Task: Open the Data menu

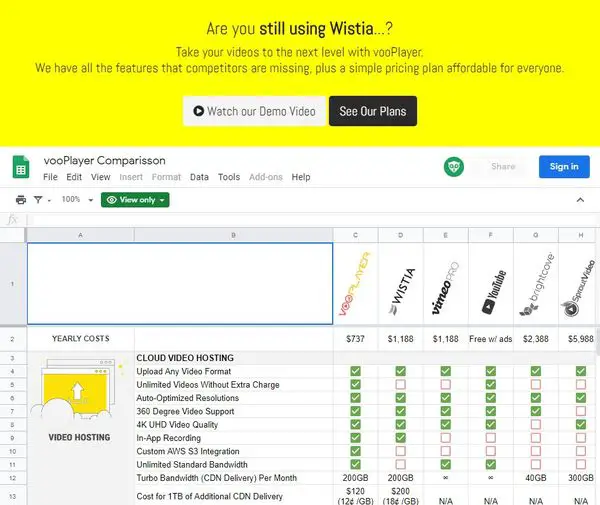Action: coord(199,177)
